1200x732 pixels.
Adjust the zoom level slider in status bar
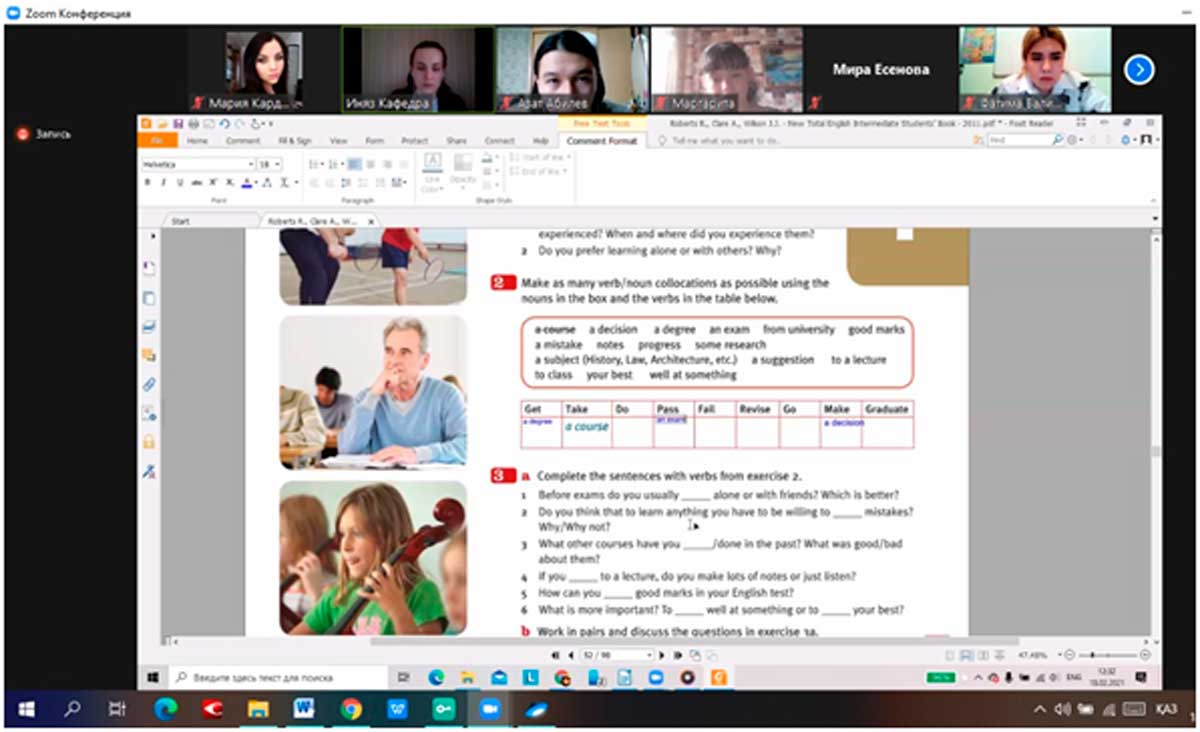[x=1095, y=655]
